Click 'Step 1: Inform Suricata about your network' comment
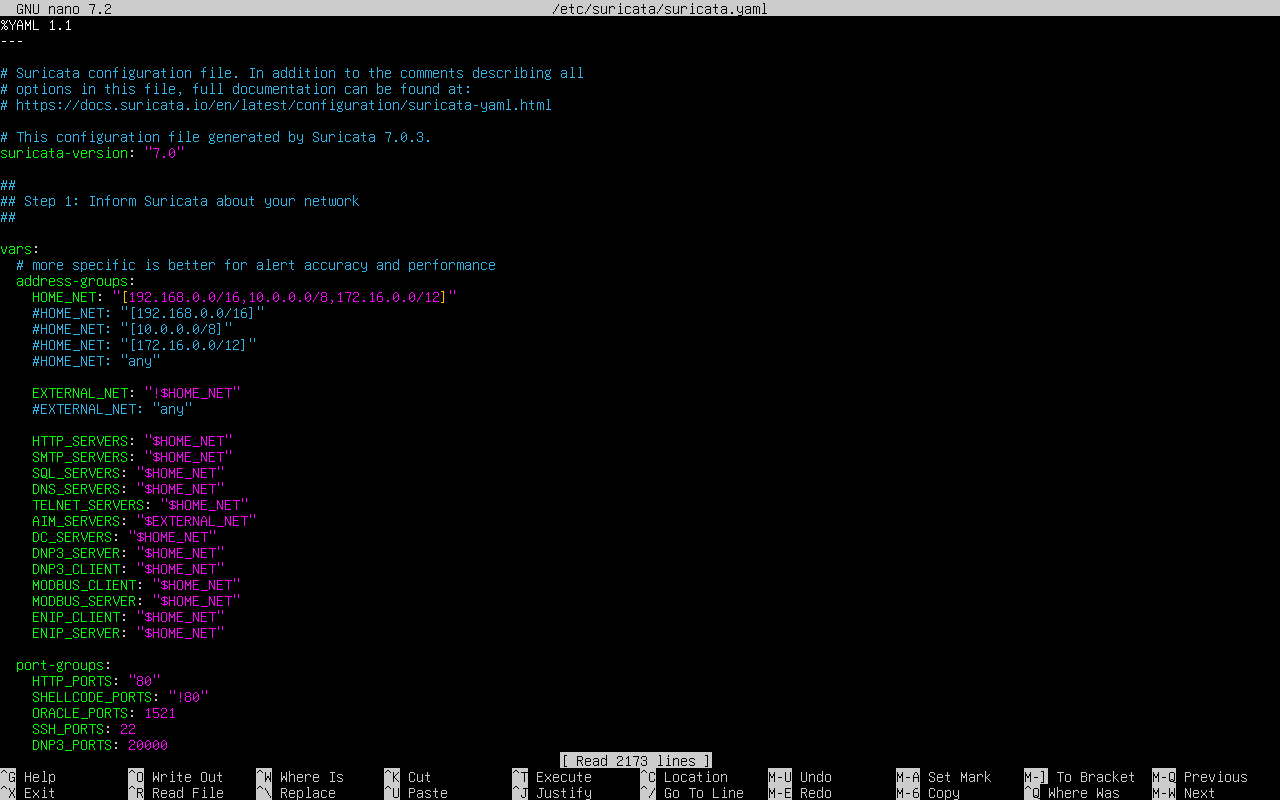The height and width of the screenshot is (800, 1280). click(180, 201)
